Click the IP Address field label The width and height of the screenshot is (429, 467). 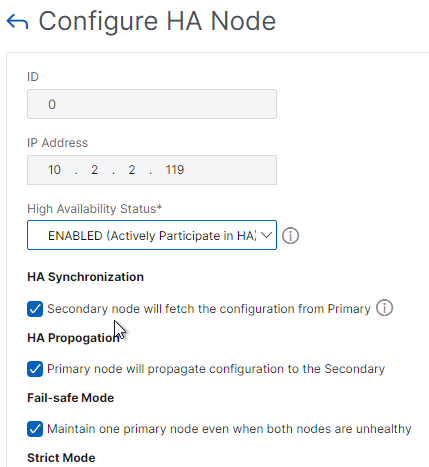pos(58,143)
